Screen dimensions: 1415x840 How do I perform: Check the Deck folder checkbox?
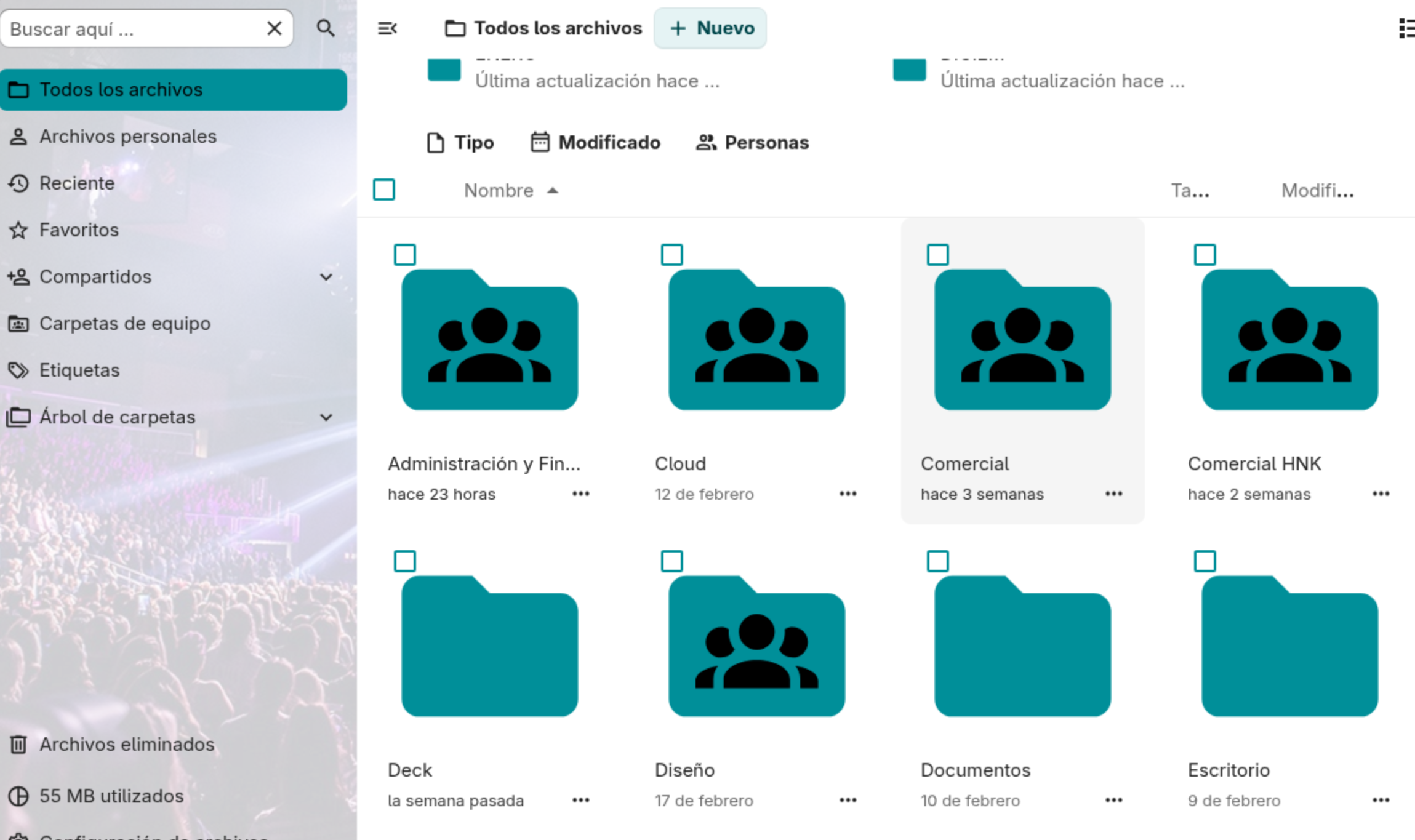click(406, 561)
